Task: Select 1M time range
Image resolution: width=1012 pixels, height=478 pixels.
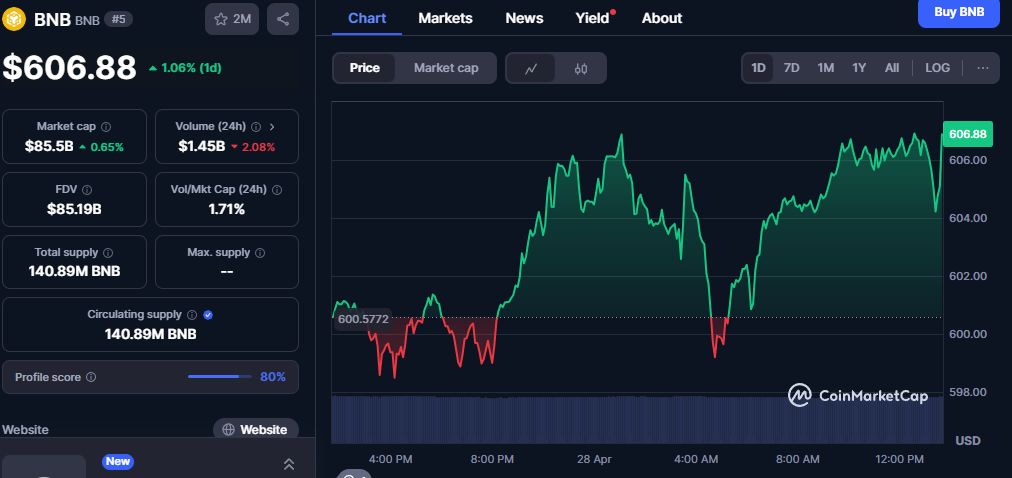Action: point(825,68)
